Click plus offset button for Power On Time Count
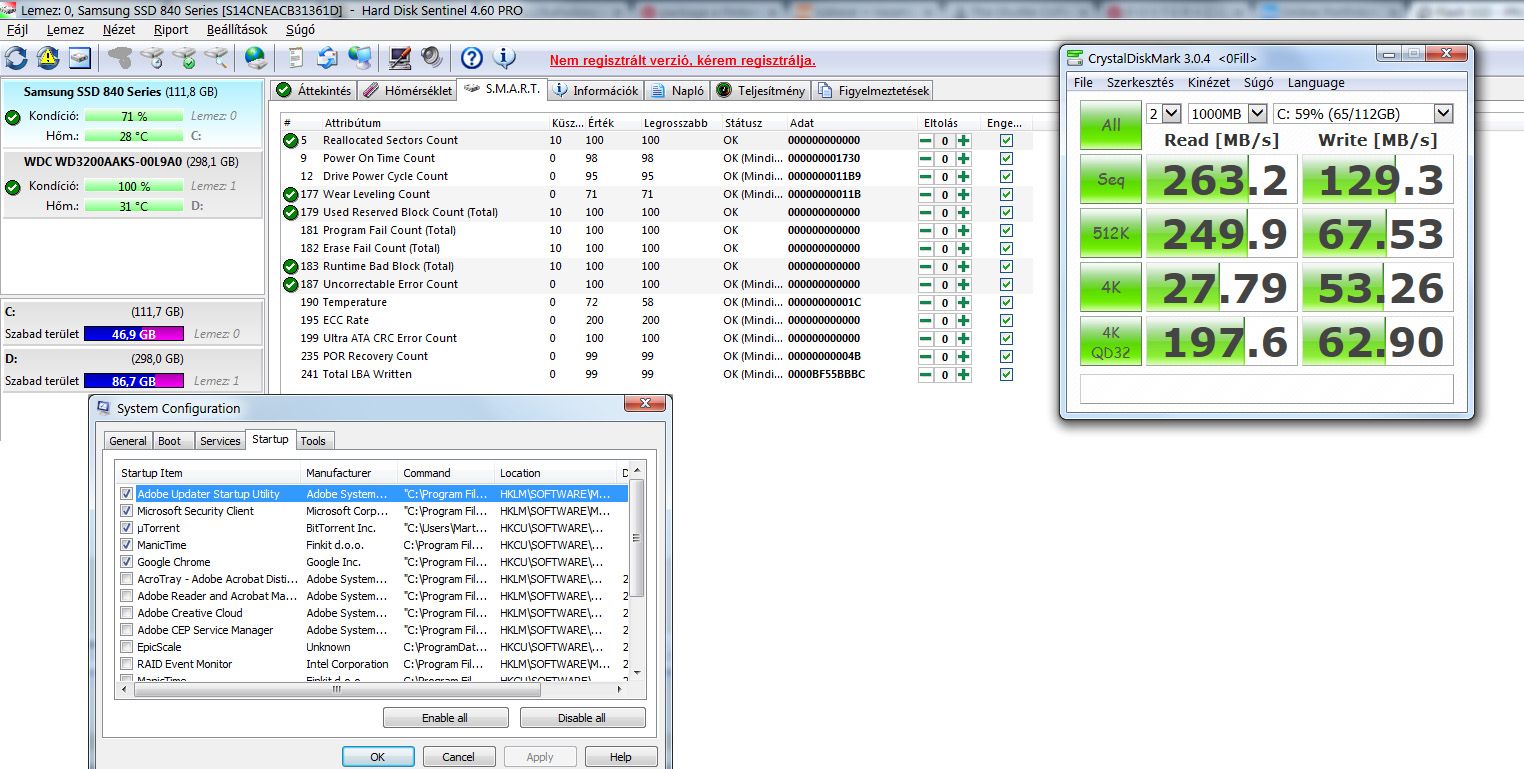 [964, 158]
